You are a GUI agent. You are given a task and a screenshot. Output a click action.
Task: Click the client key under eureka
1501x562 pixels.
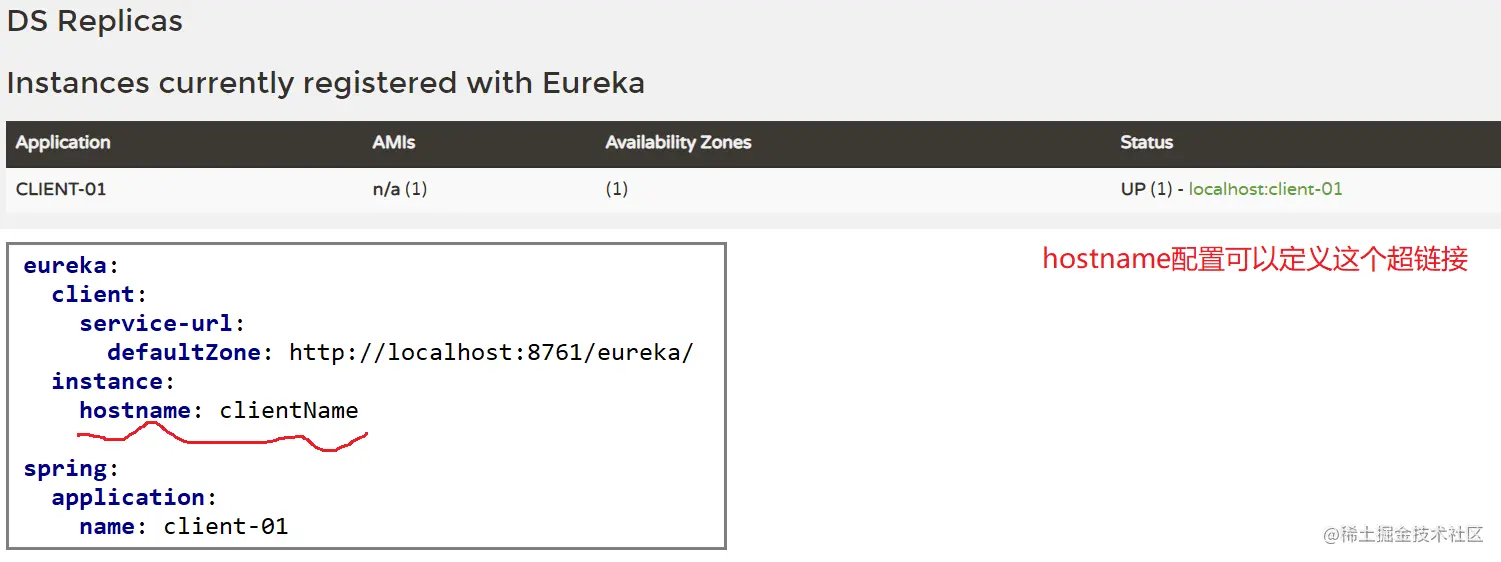[93, 295]
